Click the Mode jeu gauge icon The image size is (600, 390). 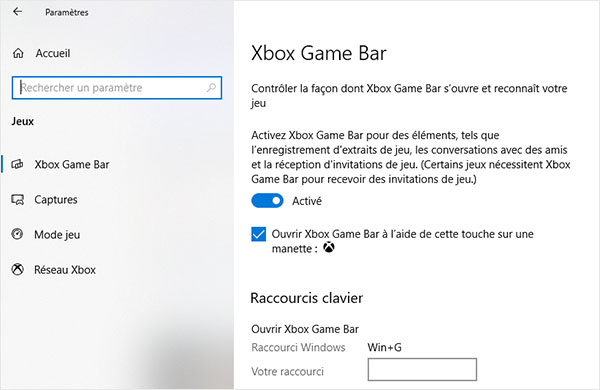click(x=17, y=234)
